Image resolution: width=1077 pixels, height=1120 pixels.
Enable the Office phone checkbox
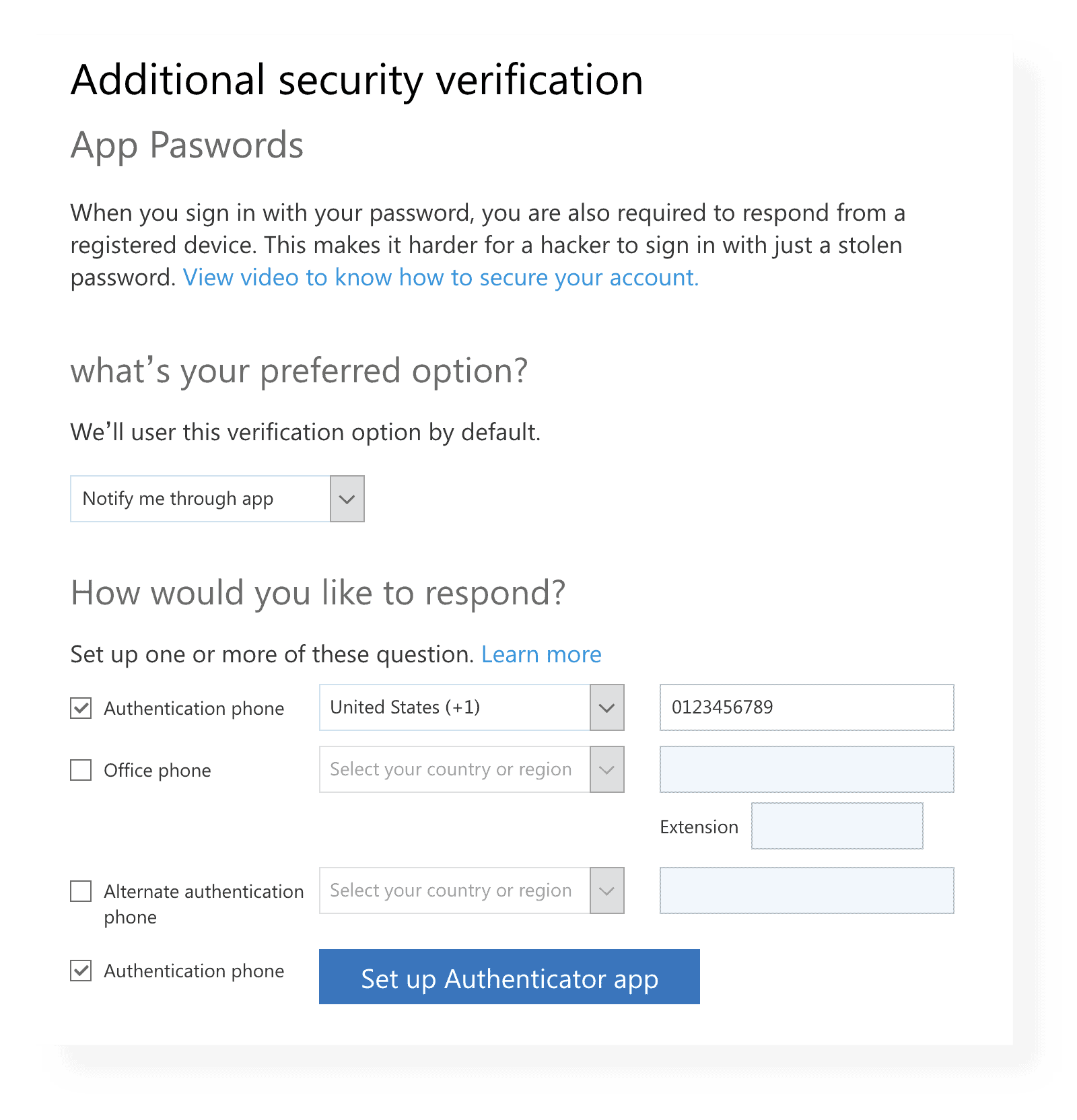tap(81, 770)
